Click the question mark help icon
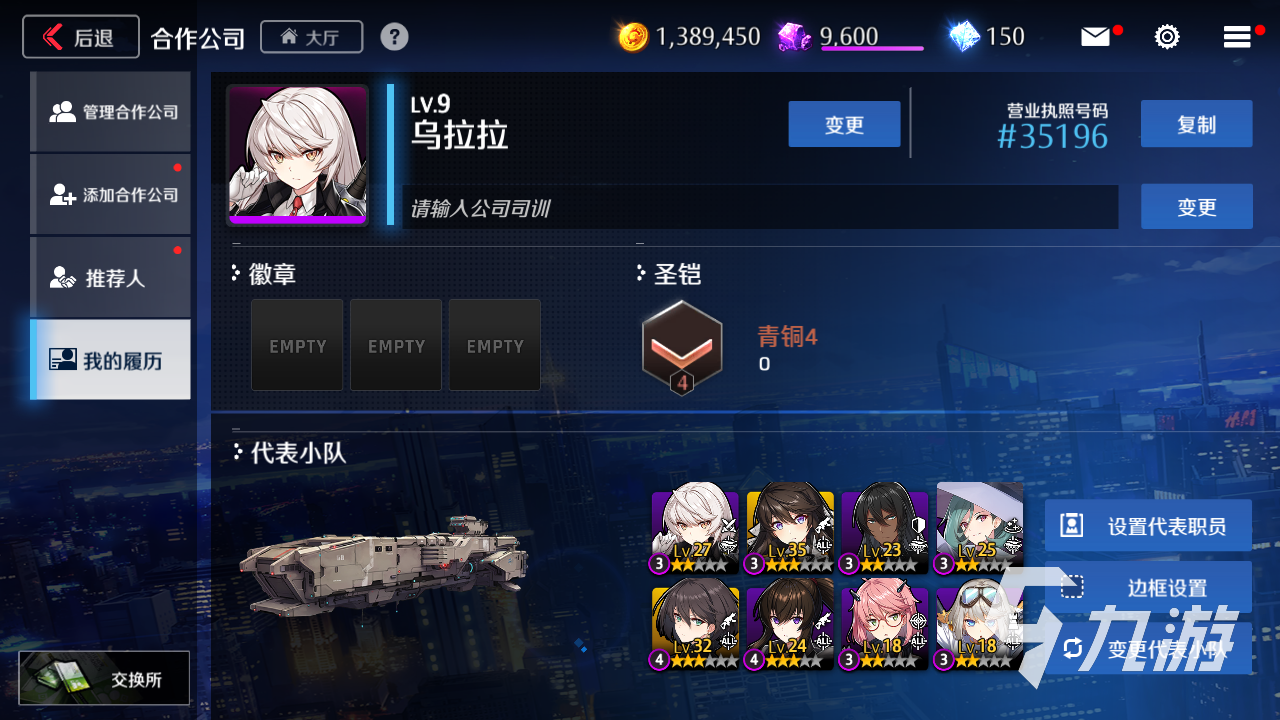Screen dimensions: 1280x720 (x=394, y=37)
